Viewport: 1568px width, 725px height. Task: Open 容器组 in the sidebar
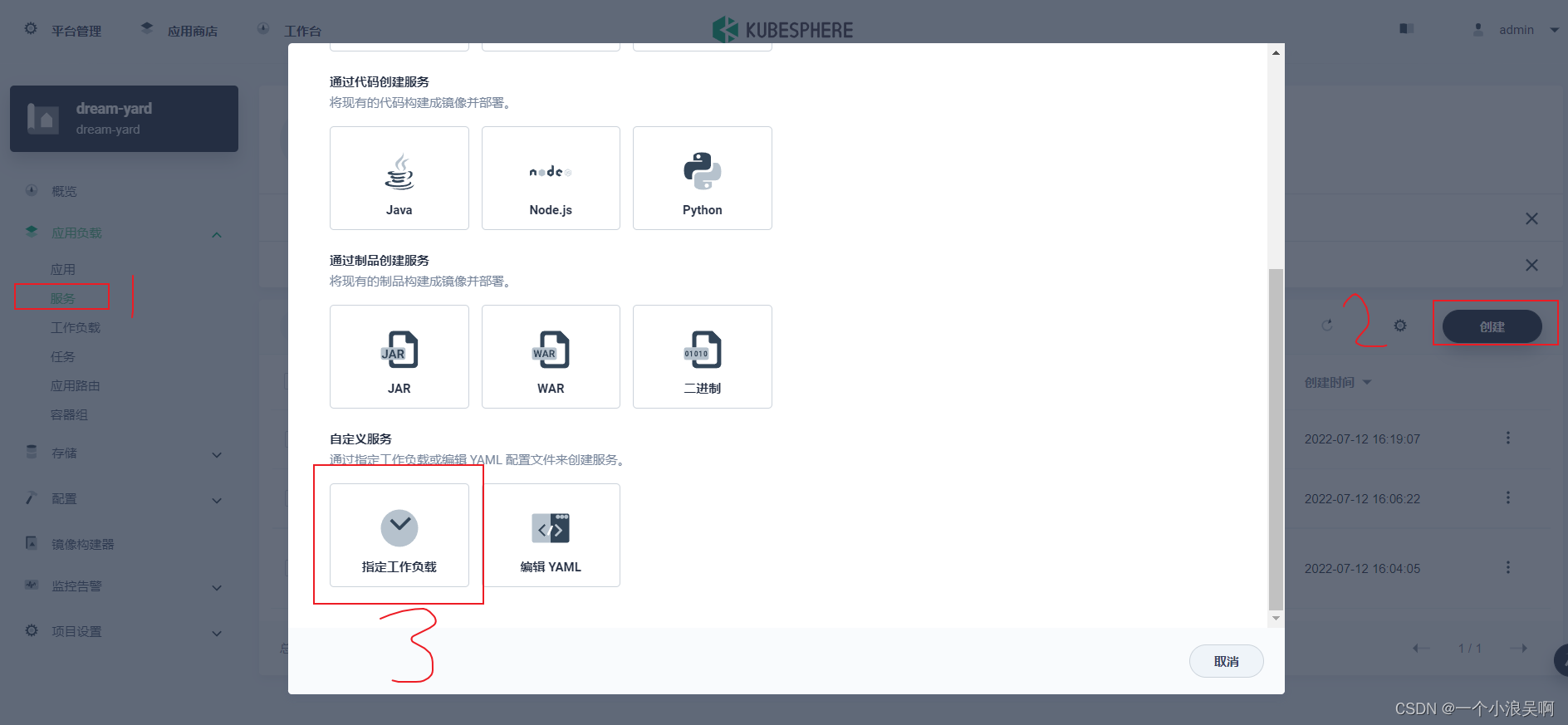point(69,414)
